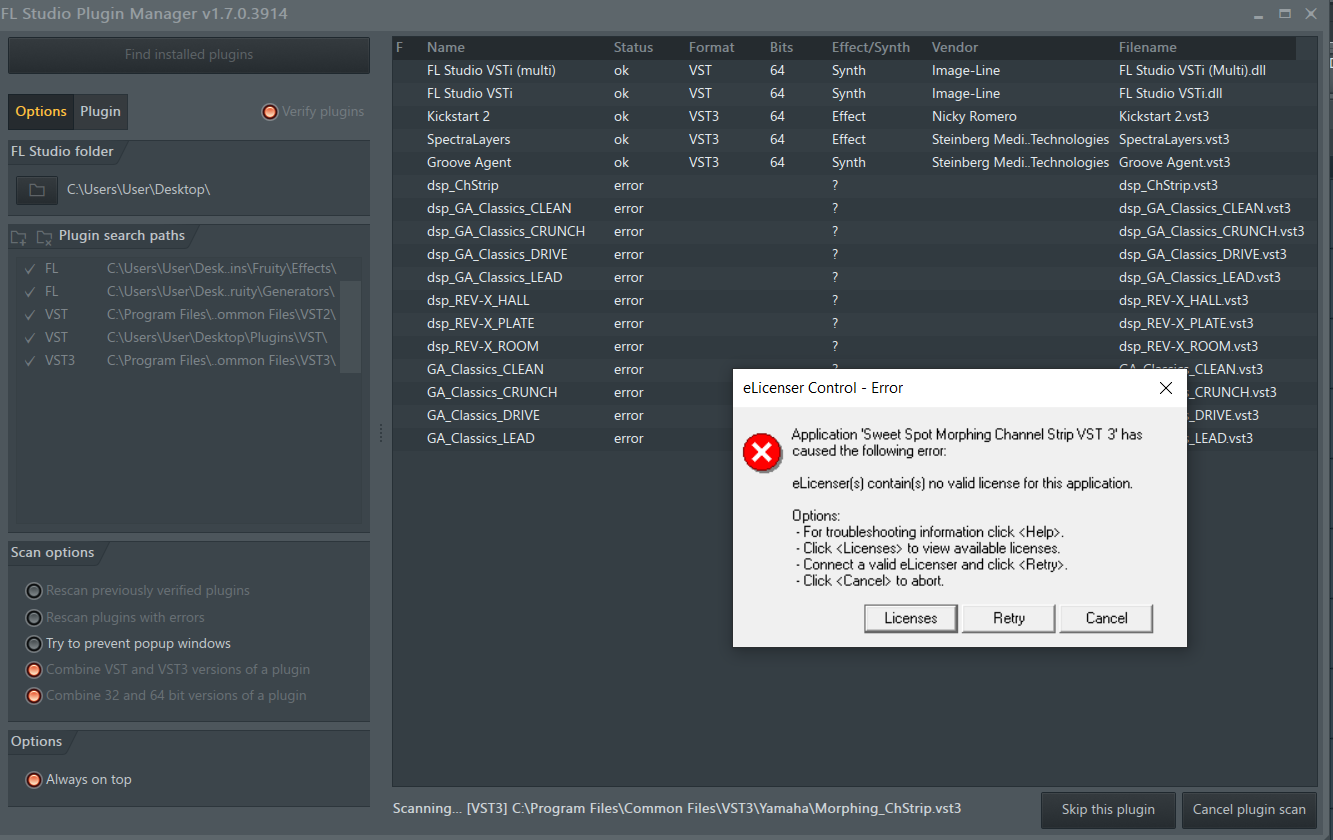
Task: Click the remove plugin search path icon
Action: pos(44,237)
